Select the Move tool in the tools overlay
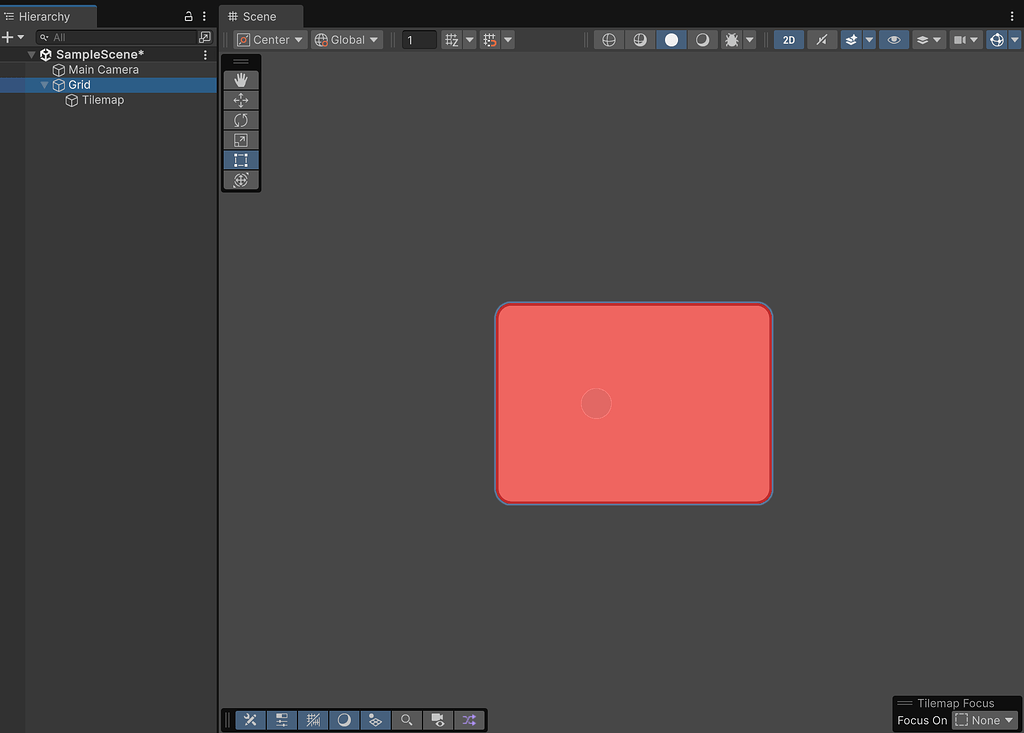Image resolution: width=1024 pixels, height=733 pixels. (241, 100)
